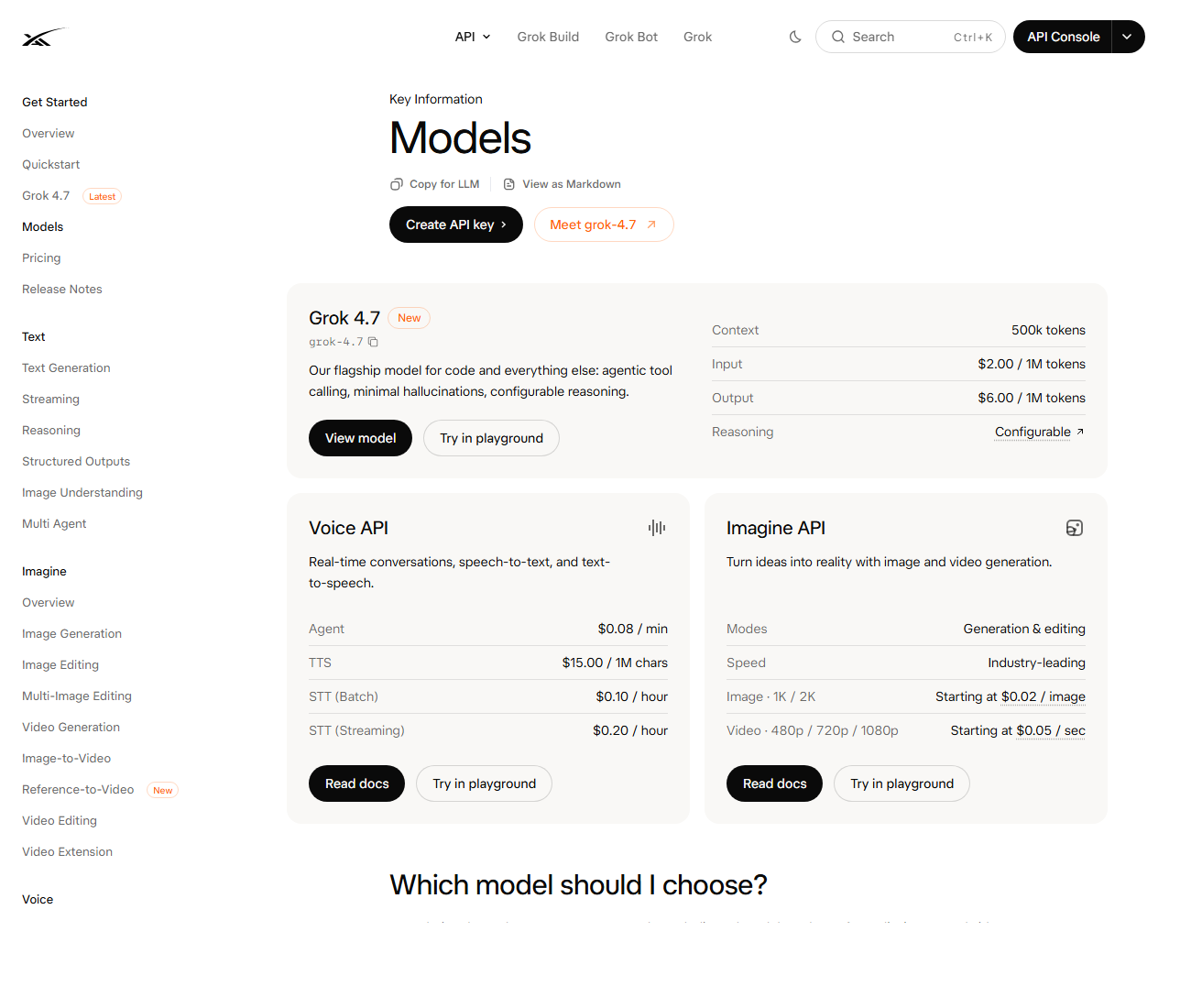Open Overview under Get Started

[49, 134]
